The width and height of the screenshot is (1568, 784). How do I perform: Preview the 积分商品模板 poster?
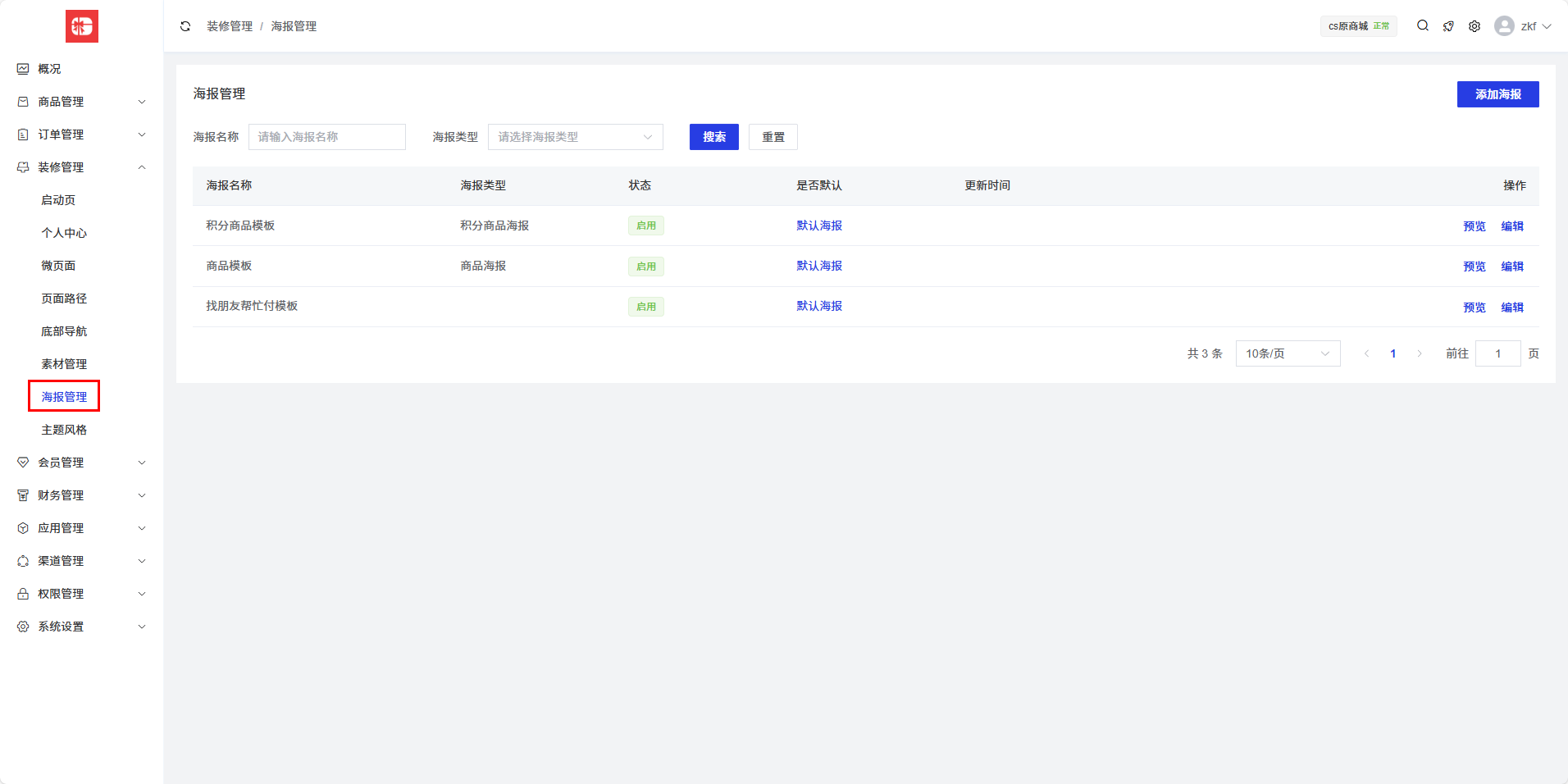click(1474, 226)
